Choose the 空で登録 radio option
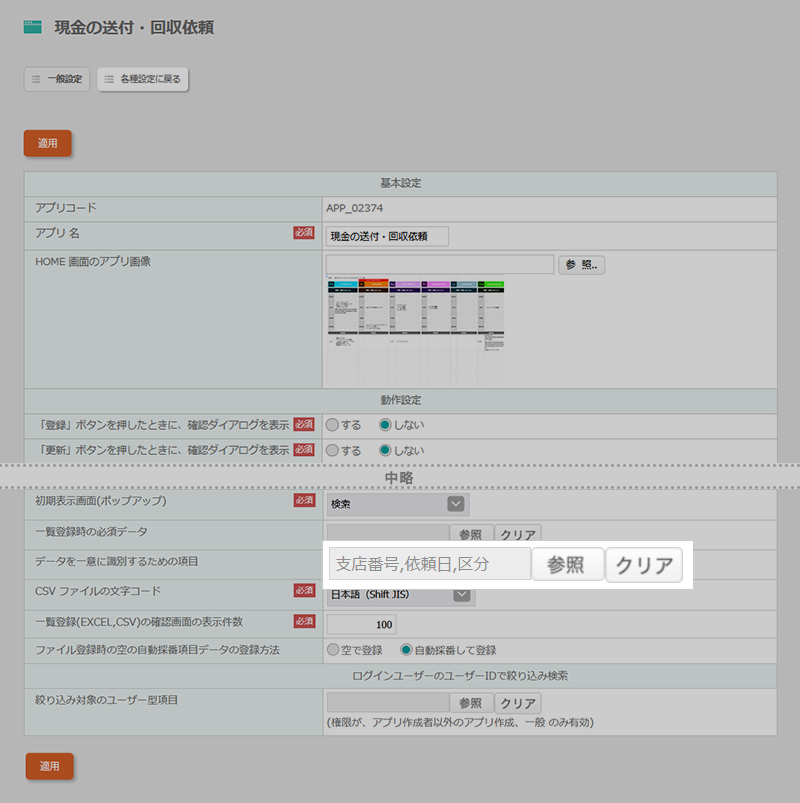 [333, 650]
